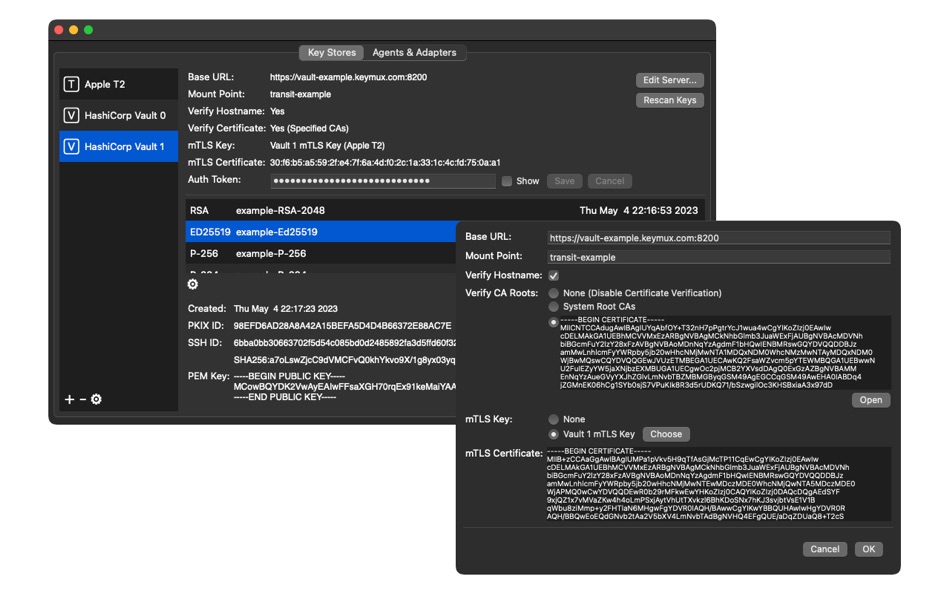This screenshot has width=950, height=594.
Task: Toggle the Show auth token checkbox
Action: pos(507,181)
